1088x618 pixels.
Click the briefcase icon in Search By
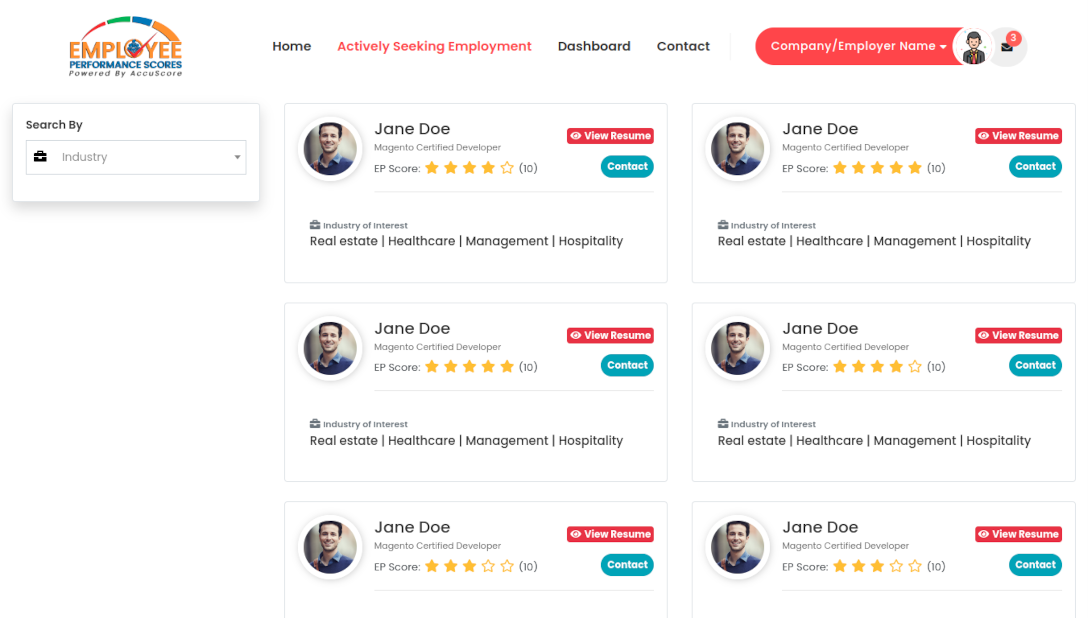[x=40, y=157]
